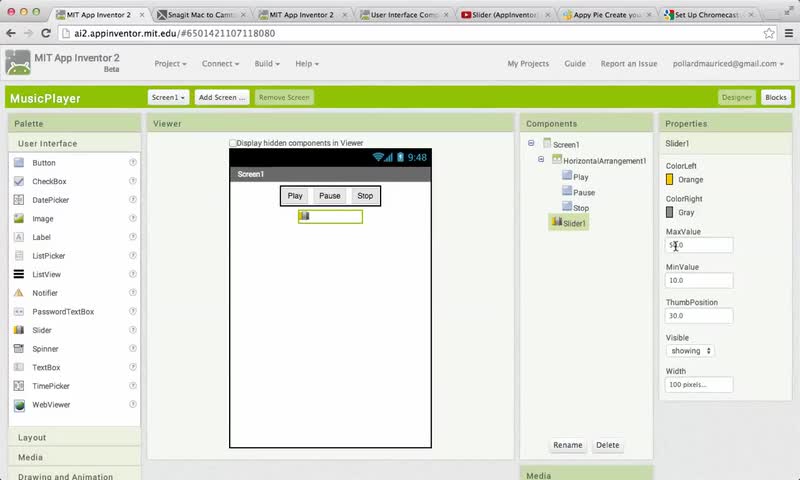Rename the selected component

pyautogui.click(x=567, y=445)
